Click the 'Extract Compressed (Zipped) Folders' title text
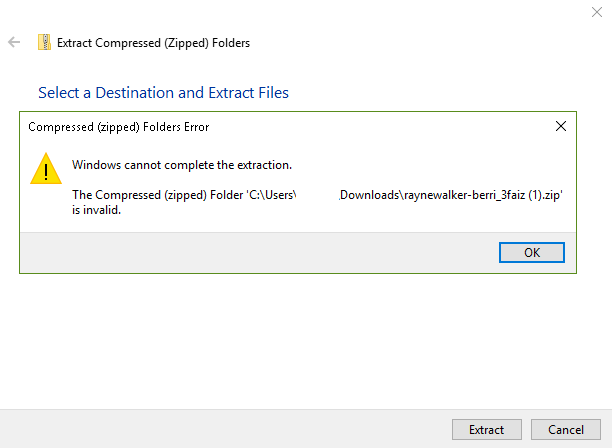Image resolution: width=612 pixels, height=448 pixels. click(x=153, y=43)
